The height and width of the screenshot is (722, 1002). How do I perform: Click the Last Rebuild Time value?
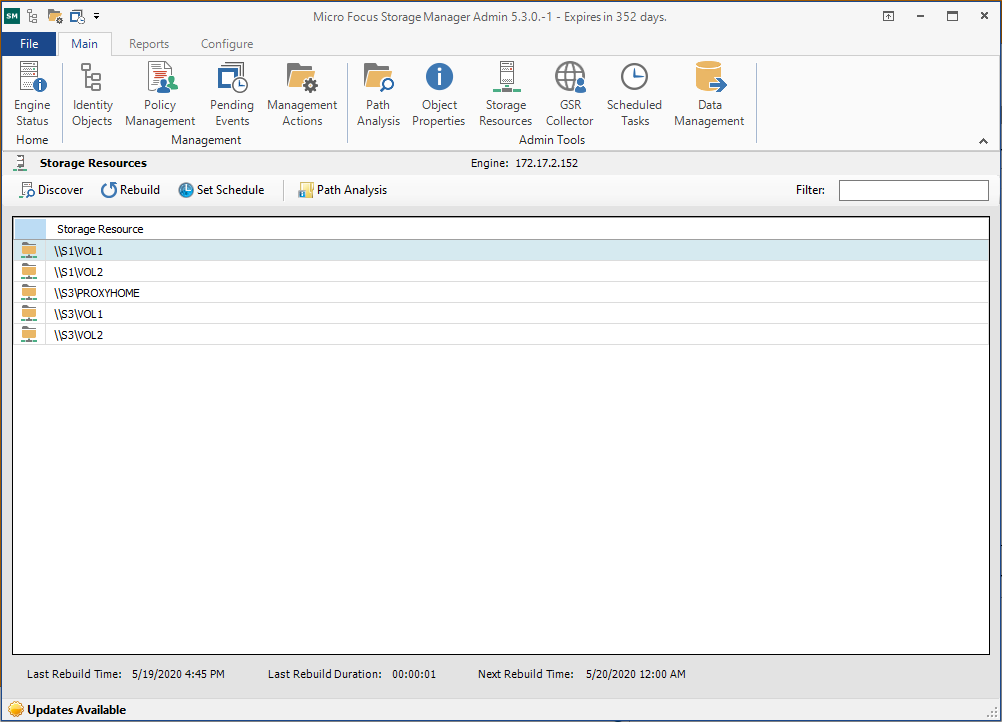click(x=178, y=674)
